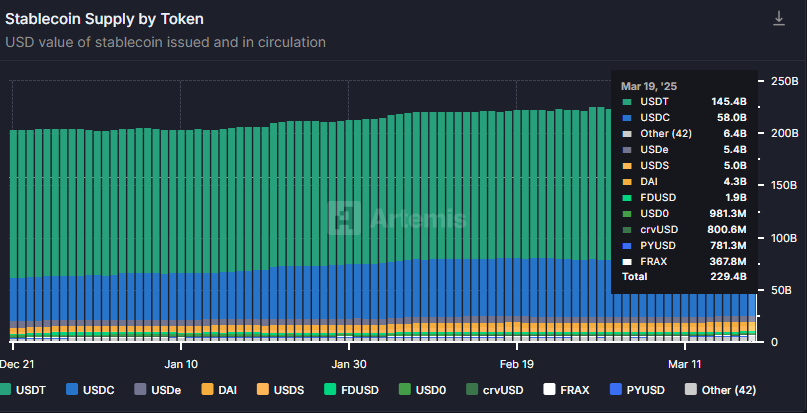Click the USDe 5.4B value in tooltip
The image size is (807, 413).
coord(735,150)
